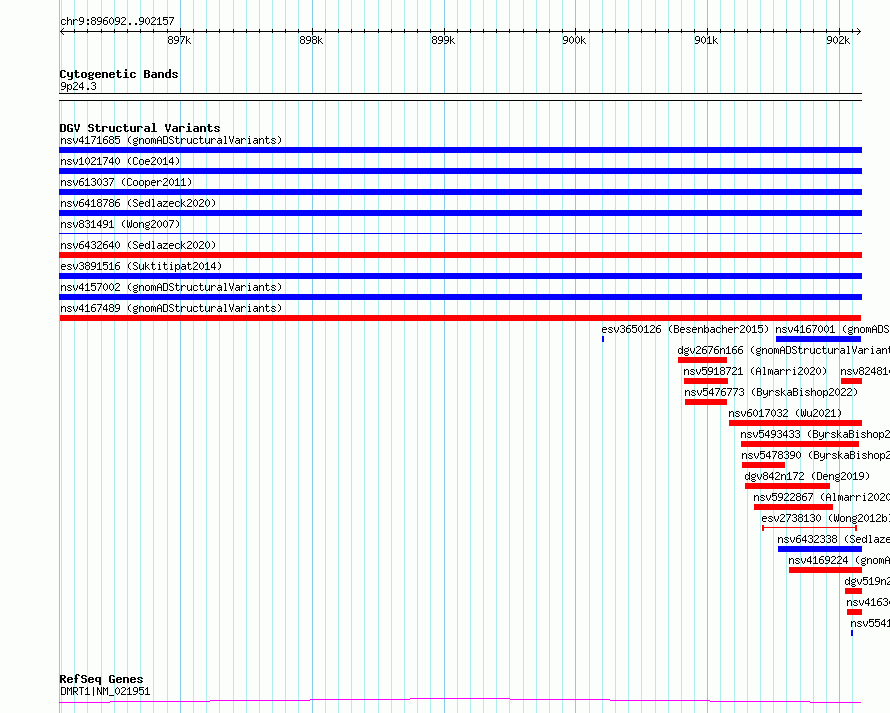Select the nsv1021740 (Coe2014) variant label
This screenshot has height=713, width=890.
click(120, 161)
